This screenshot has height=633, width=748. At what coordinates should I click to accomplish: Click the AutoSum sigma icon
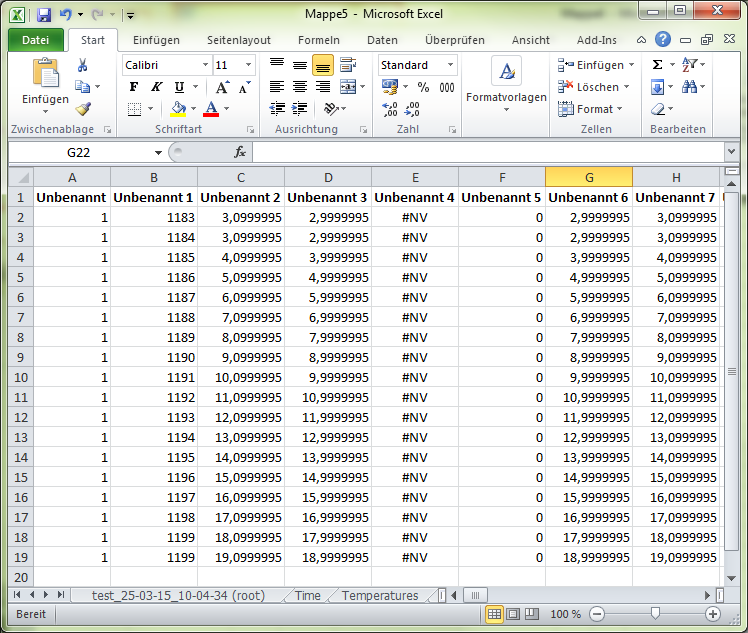(657, 65)
